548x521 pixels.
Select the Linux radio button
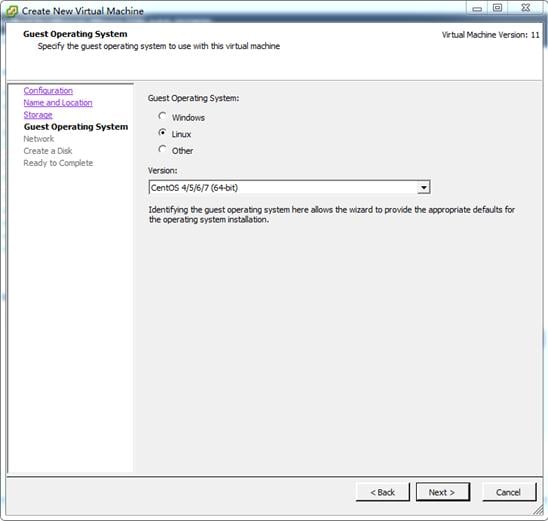click(162, 133)
